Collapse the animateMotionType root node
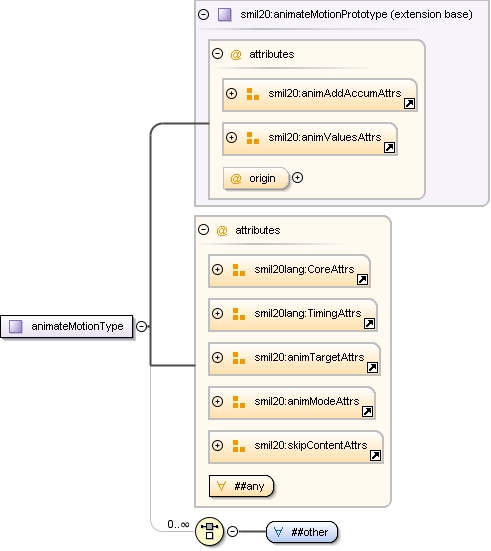 [x=141, y=326]
